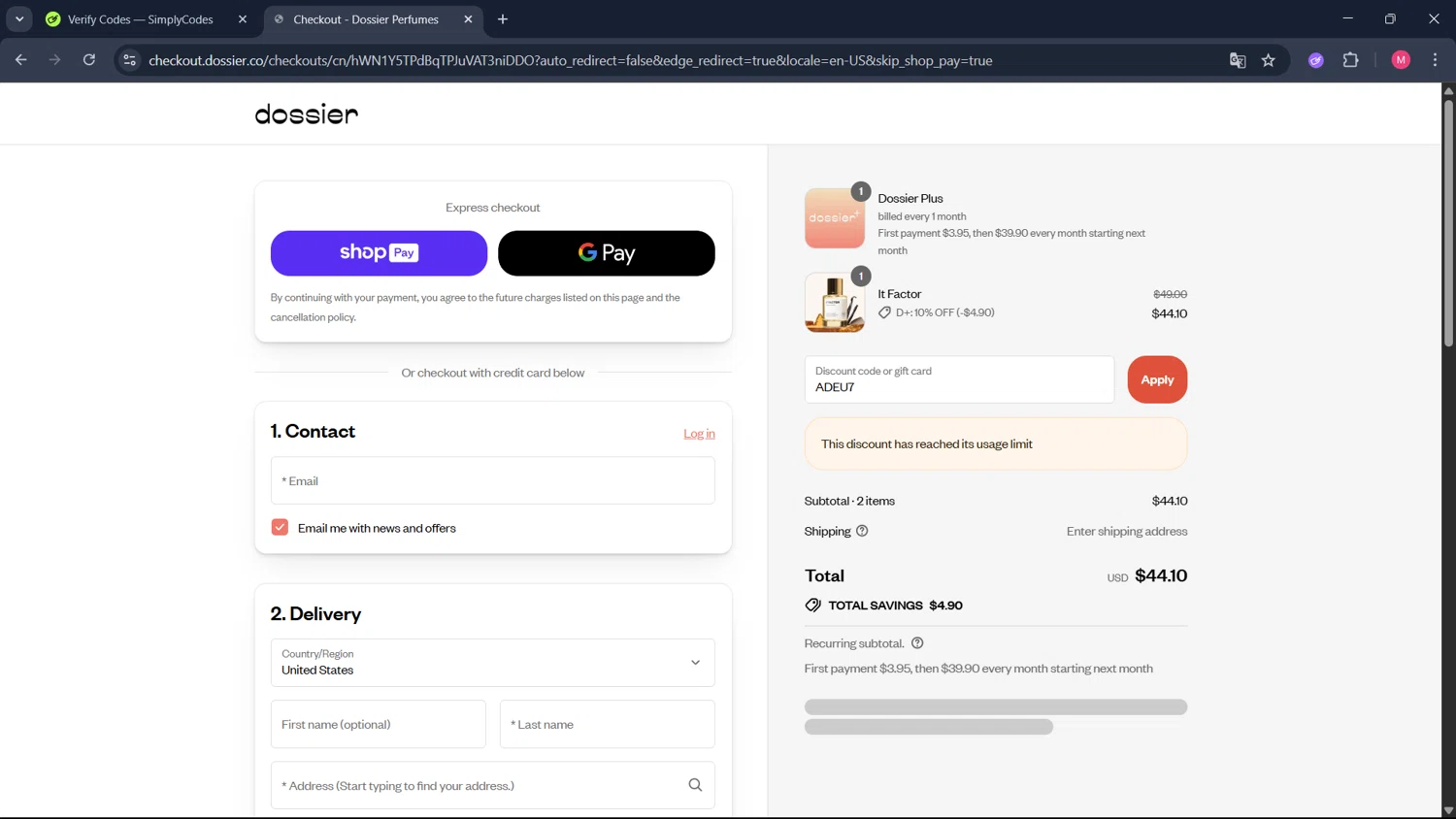Screen dimensions: 1456x819
Task: Maximize or restore the browser window
Action: pyautogui.click(x=1390, y=18)
